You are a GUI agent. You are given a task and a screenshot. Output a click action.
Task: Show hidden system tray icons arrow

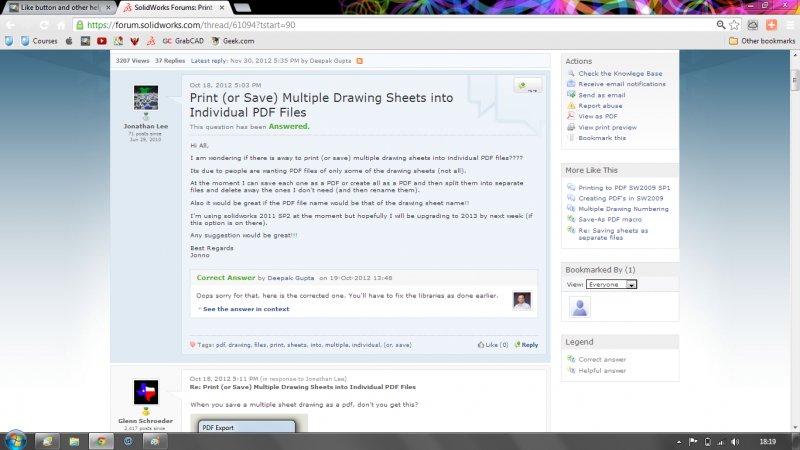click(679, 442)
